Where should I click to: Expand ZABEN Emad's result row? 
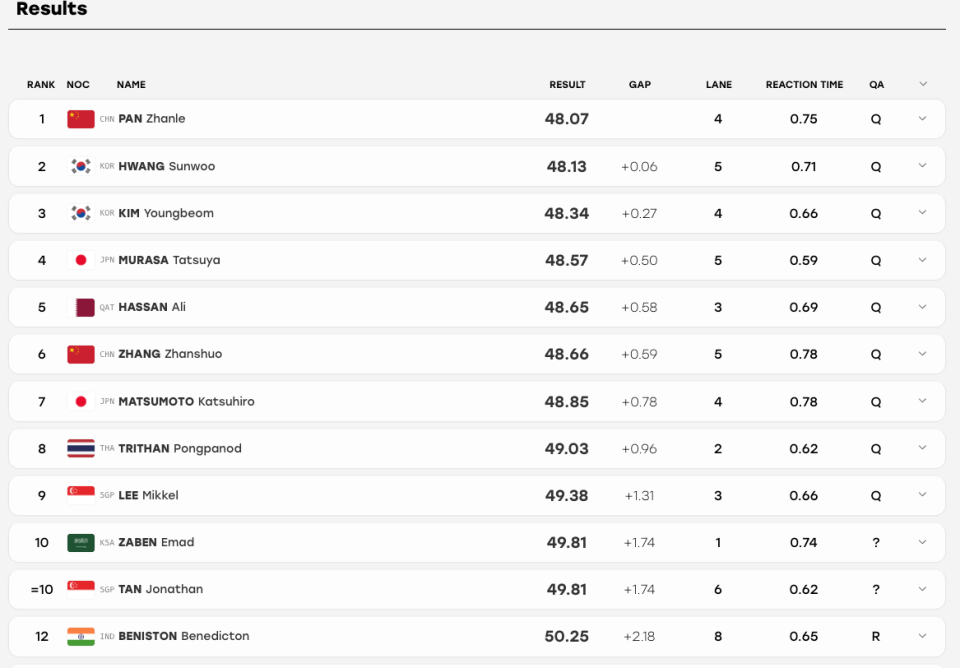click(923, 542)
